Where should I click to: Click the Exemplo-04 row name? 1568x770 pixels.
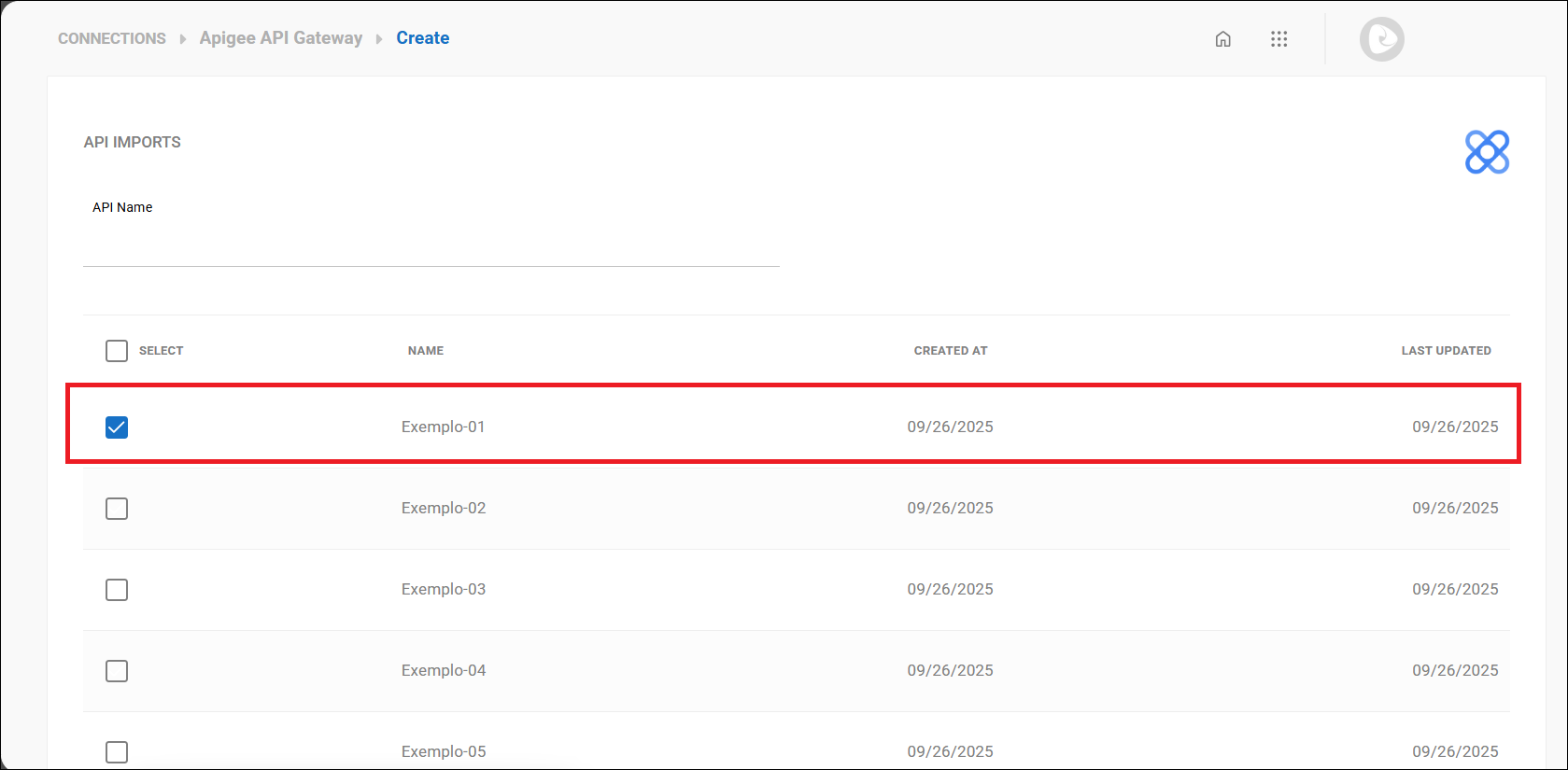(x=444, y=670)
